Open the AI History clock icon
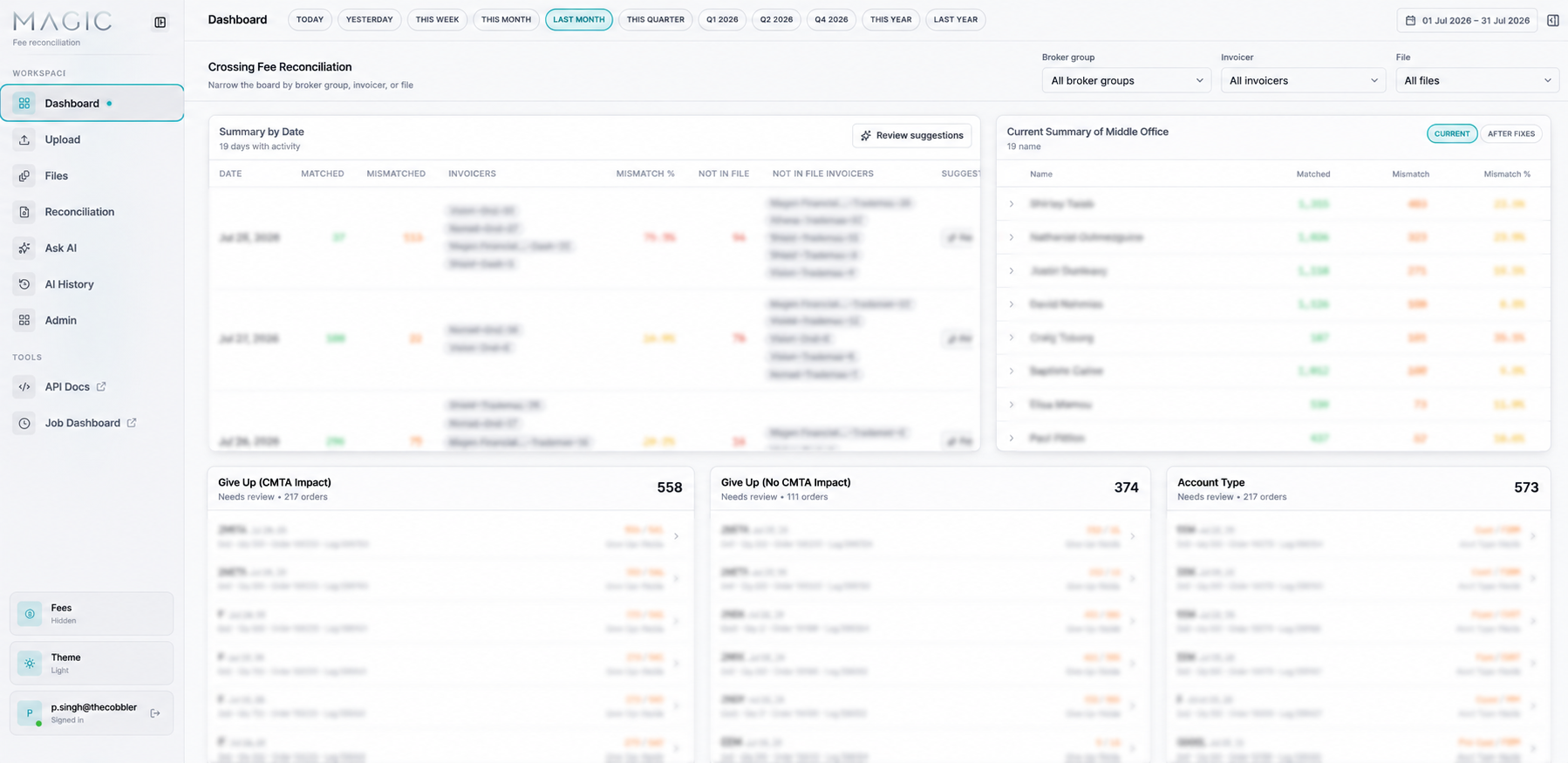1568x763 pixels. [24, 284]
